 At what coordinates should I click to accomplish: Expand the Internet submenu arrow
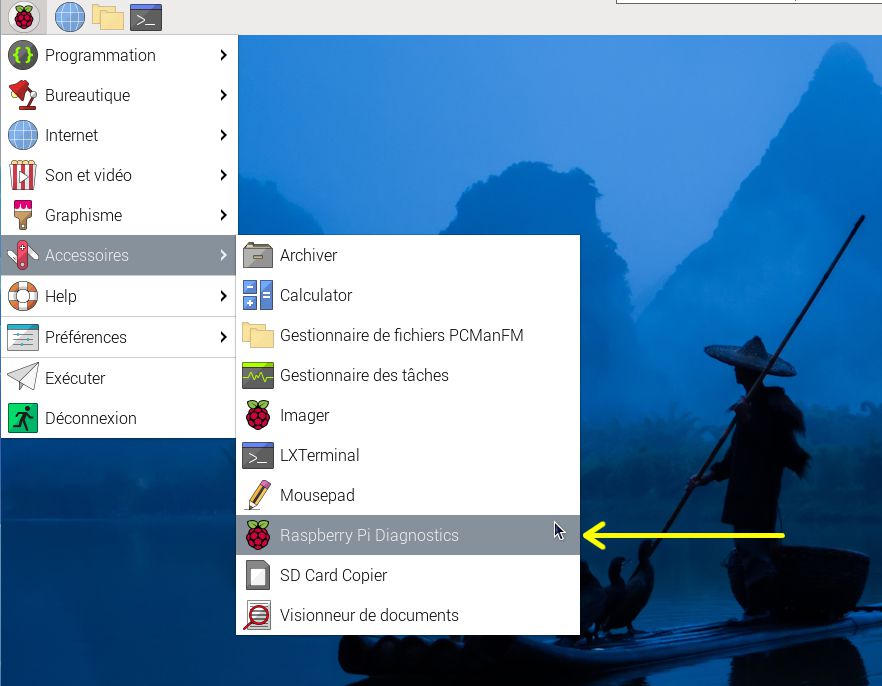[223, 135]
